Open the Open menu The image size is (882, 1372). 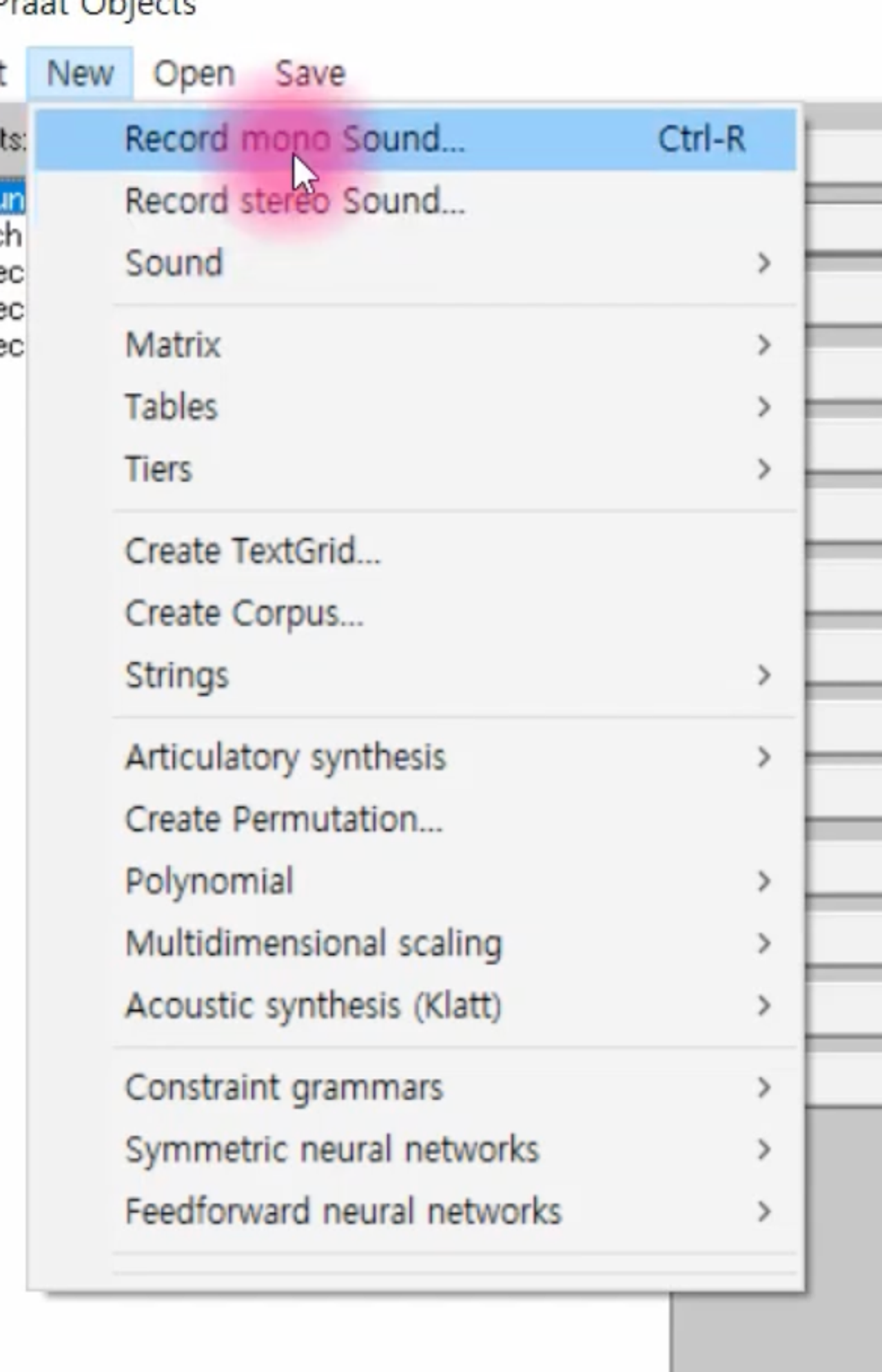pyautogui.click(x=194, y=73)
